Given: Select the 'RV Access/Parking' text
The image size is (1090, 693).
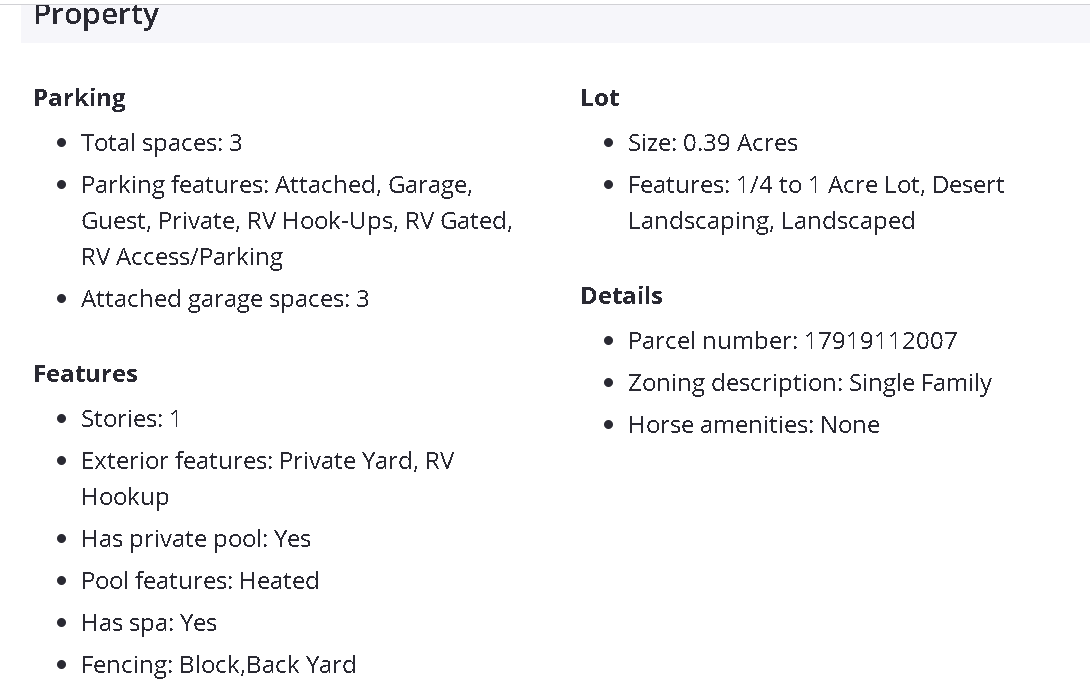Looking at the screenshot, I should click(182, 257).
